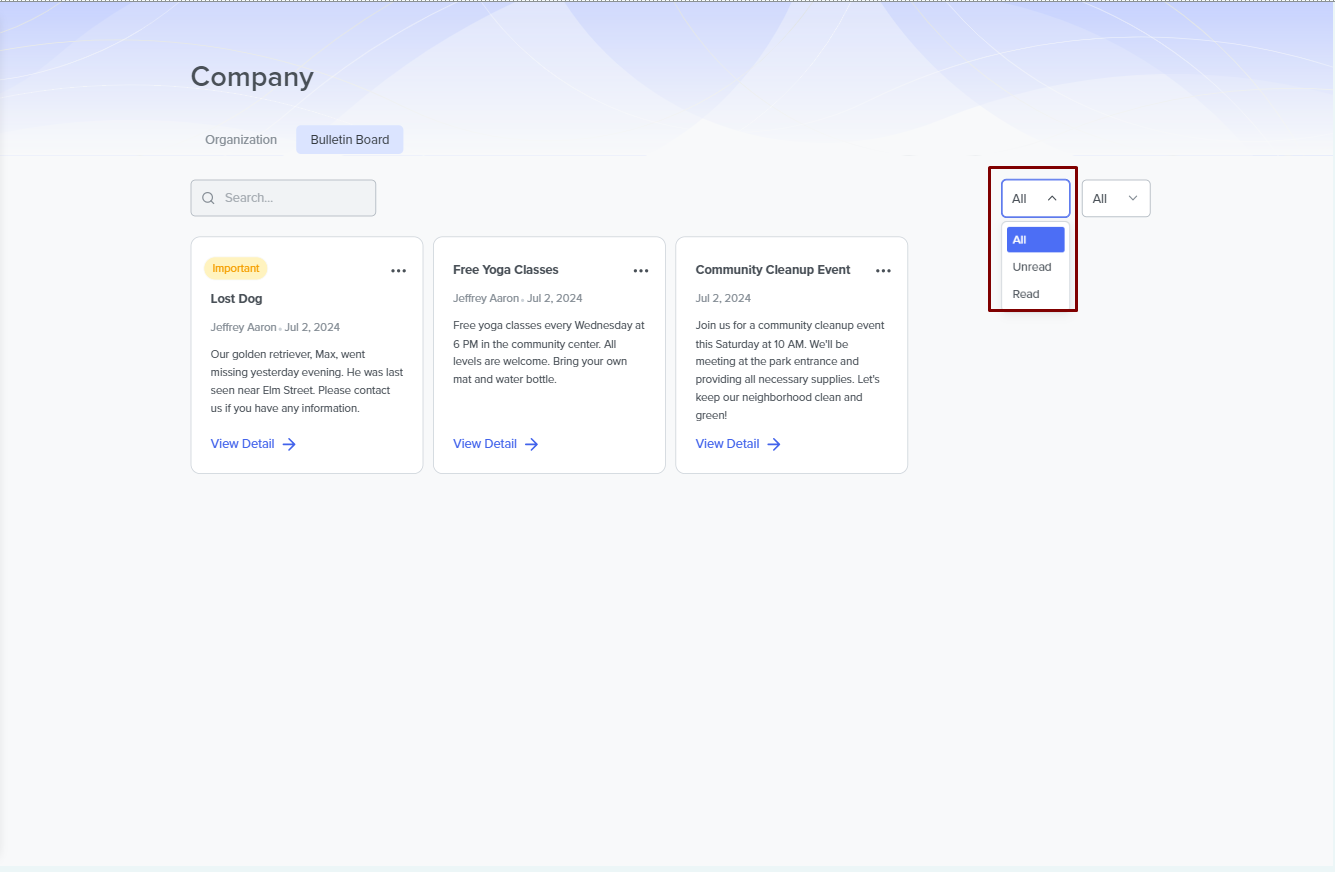Click the Important badge on Lost Dog card
Viewport: 1335px width, 872px height.
236,268
